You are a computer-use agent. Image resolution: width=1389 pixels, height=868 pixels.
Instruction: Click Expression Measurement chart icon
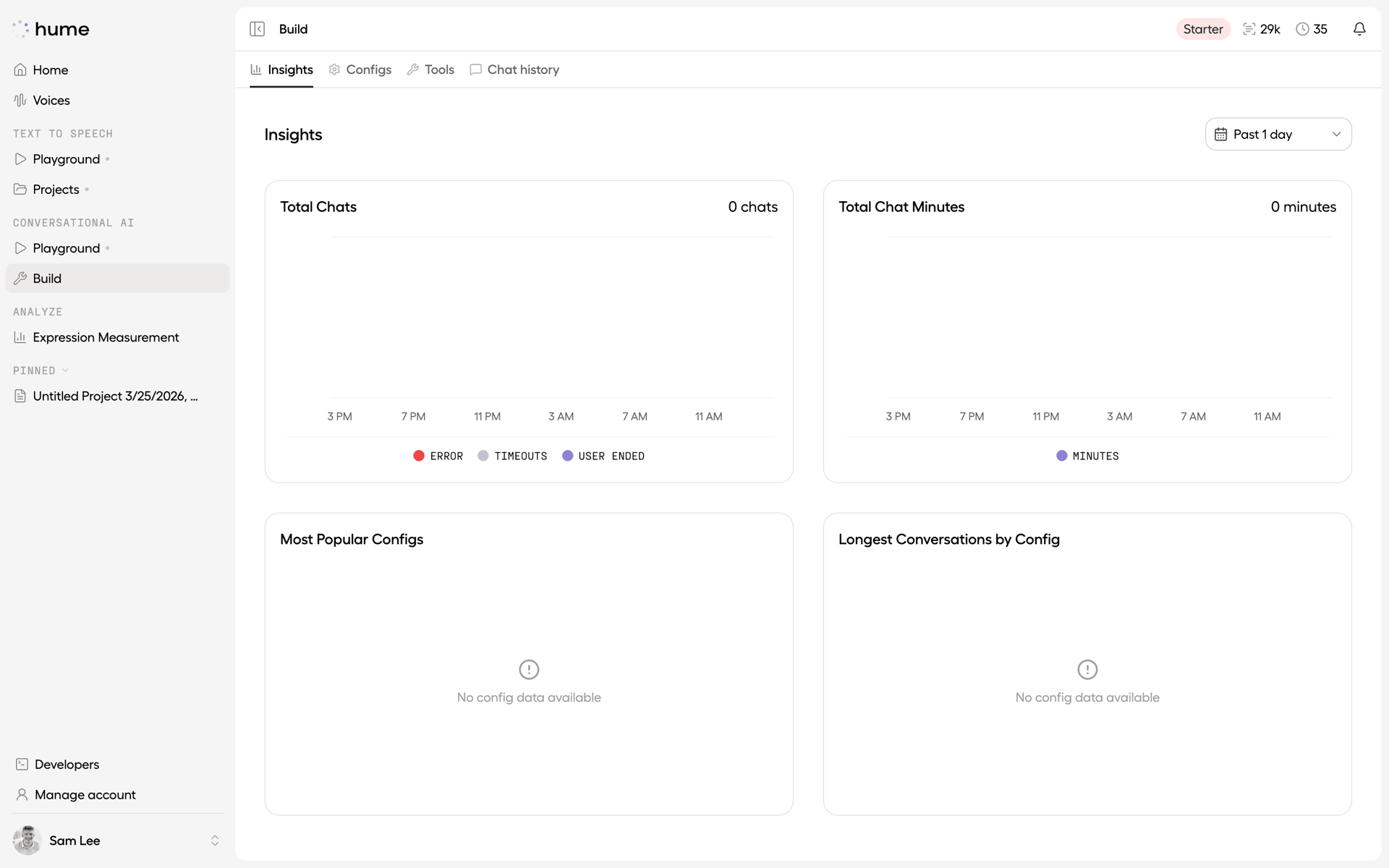[x=20, y=337]
